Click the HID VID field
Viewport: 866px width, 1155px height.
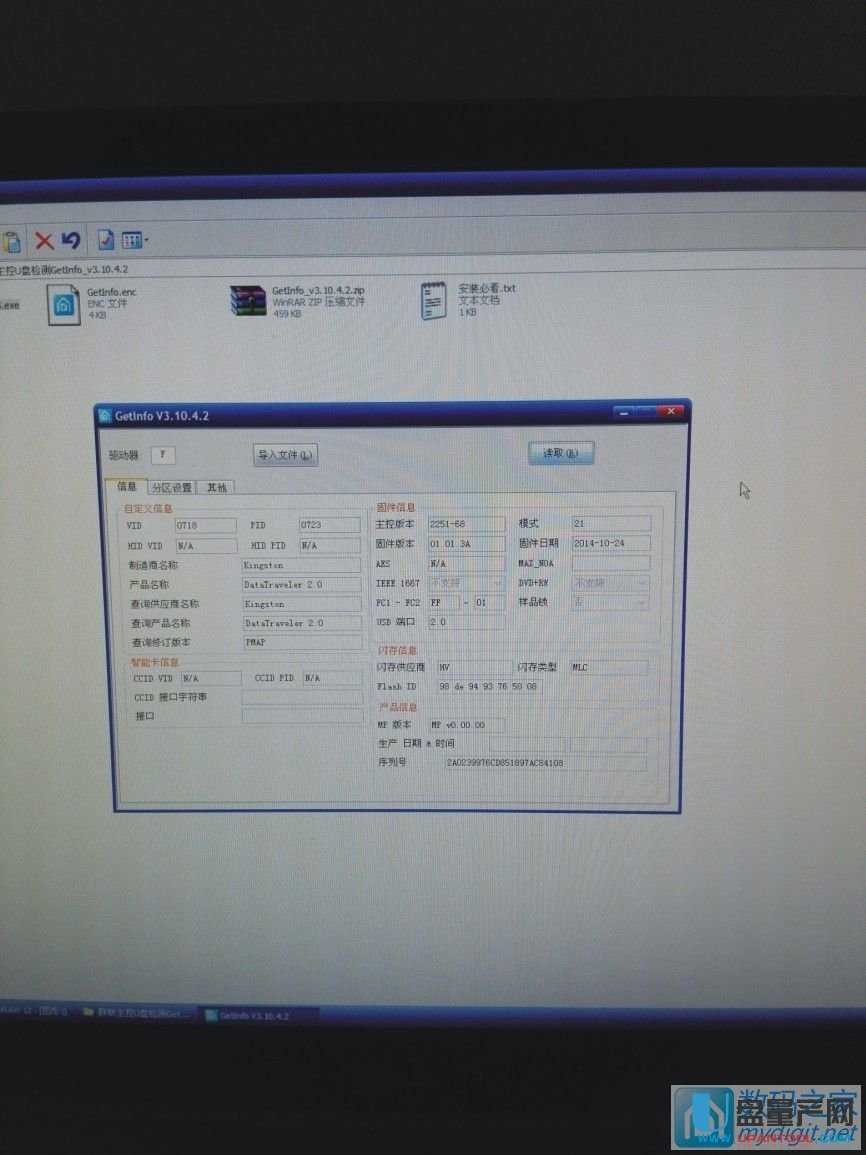pyautogui.click(x=207, y=546)
